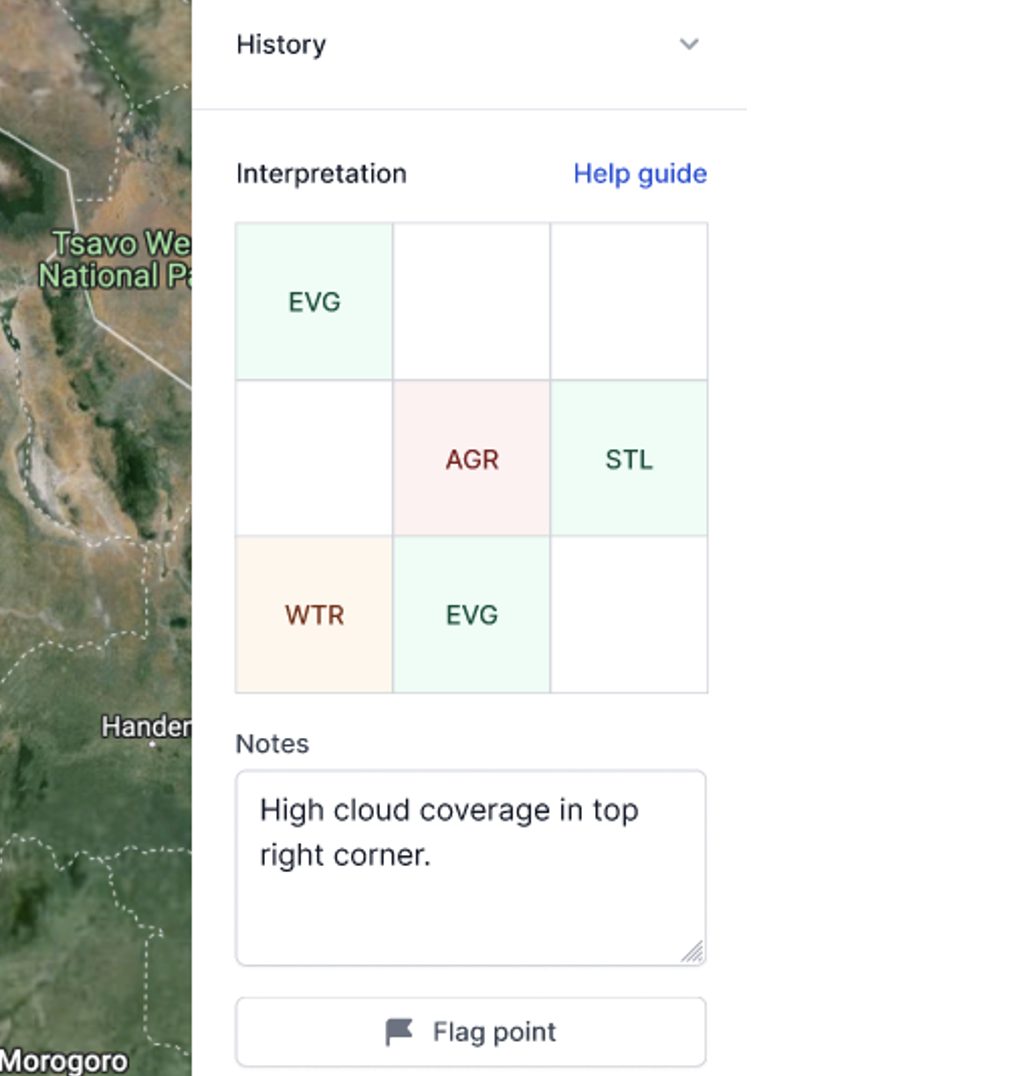Click the empty bottom-right interpretation cell

629,615
